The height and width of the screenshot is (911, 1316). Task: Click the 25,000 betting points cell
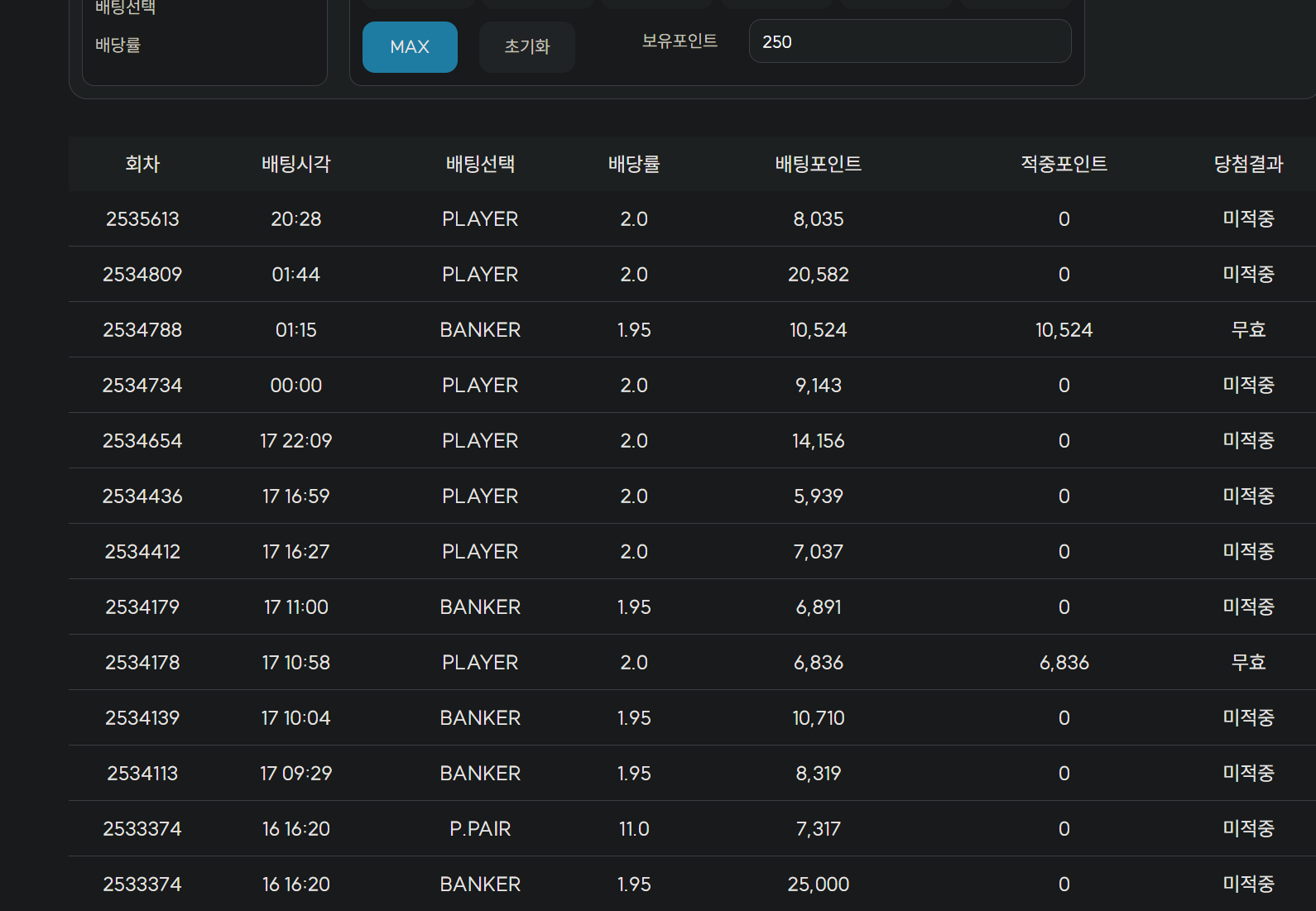818,885
